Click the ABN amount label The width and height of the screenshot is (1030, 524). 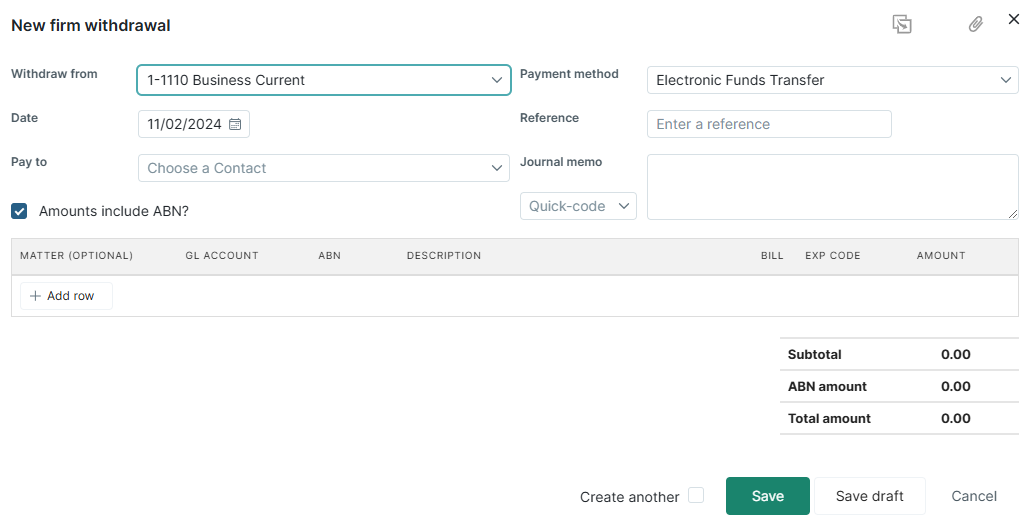827,387
